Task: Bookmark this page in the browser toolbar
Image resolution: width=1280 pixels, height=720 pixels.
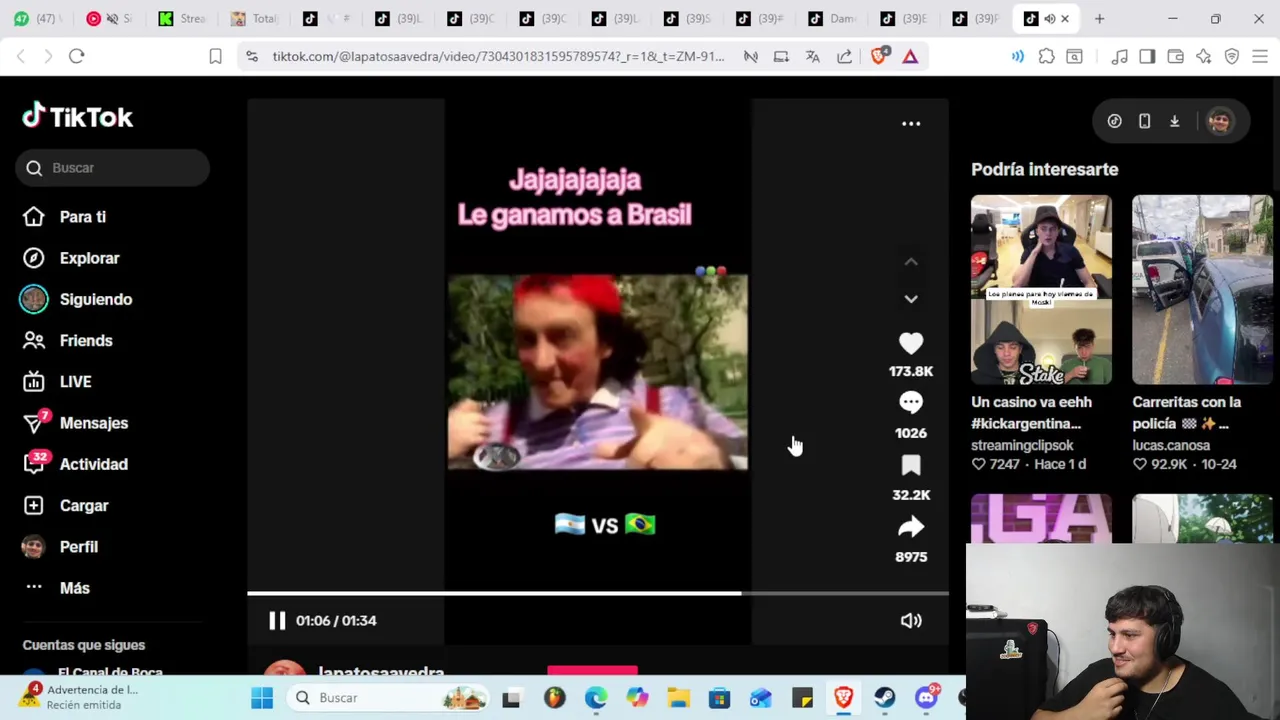Action: coord(215,56)
